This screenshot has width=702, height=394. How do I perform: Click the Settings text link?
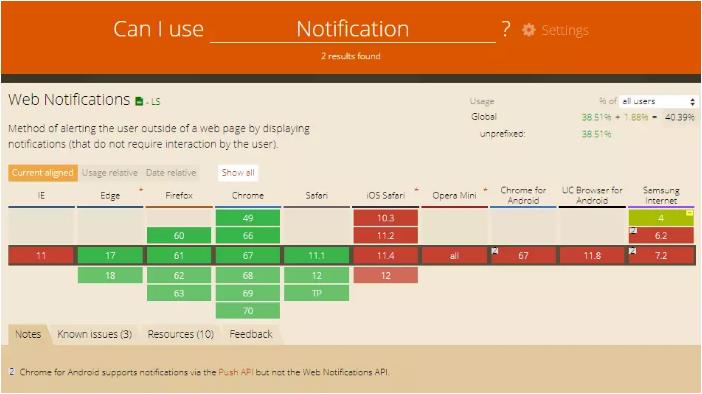[x=565, y=30]
